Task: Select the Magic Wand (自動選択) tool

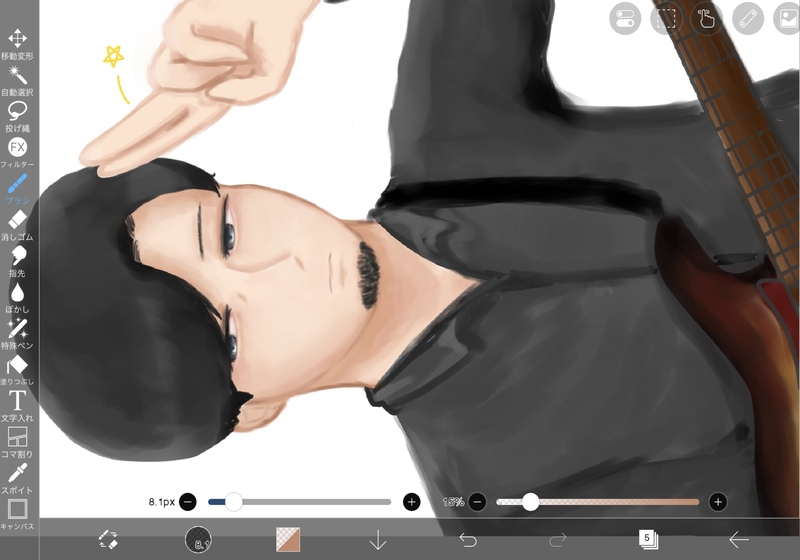Action: pyautogui.click(x=17, y=81)
